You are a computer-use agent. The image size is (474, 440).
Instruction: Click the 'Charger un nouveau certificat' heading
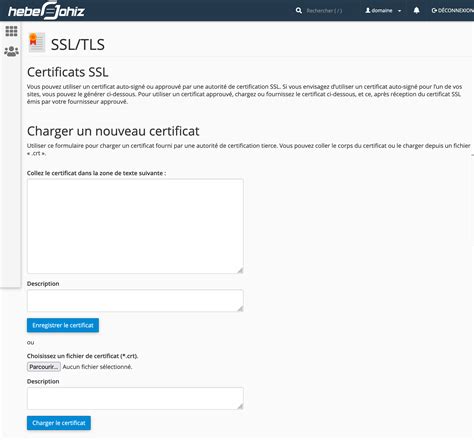113,131
